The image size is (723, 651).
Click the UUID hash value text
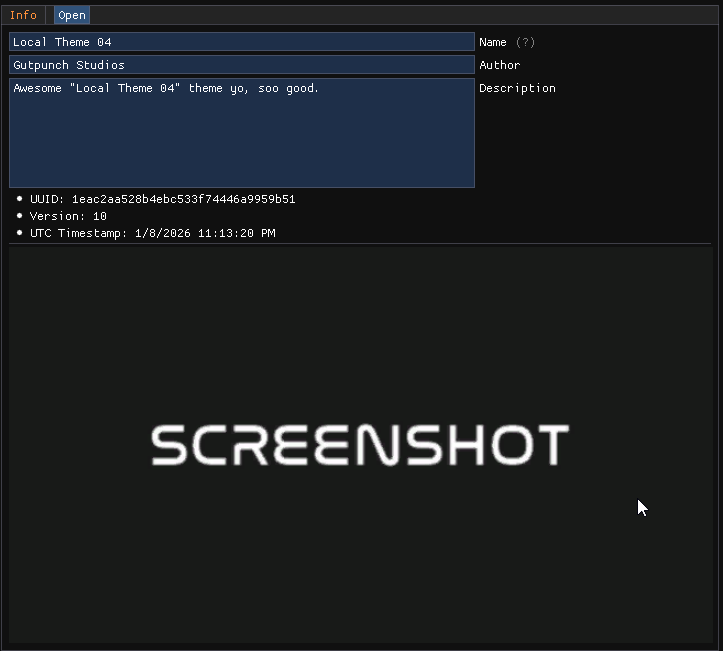[183, 199]
